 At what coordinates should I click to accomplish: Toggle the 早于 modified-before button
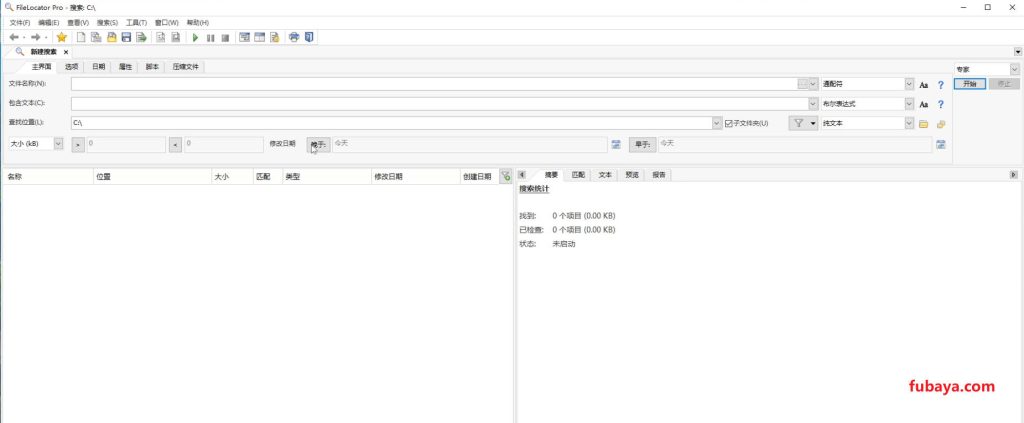(x=643, y=144)
